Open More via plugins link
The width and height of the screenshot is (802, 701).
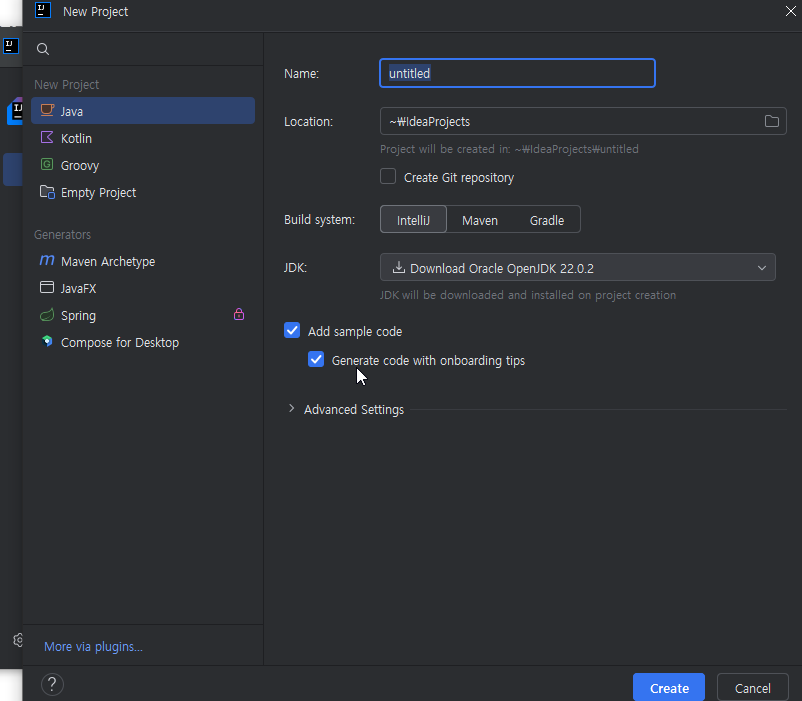click(x=93, y=646)
